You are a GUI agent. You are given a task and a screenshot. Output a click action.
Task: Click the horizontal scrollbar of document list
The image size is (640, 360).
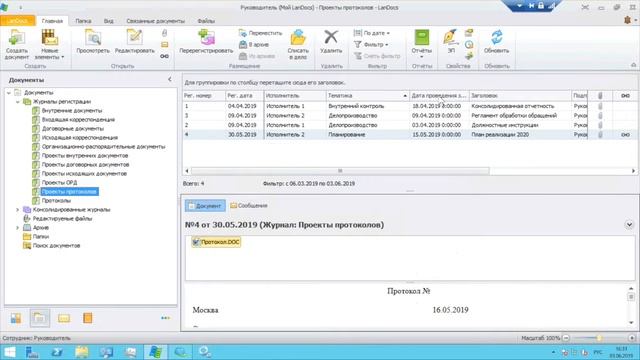click(x=340, y=171)
